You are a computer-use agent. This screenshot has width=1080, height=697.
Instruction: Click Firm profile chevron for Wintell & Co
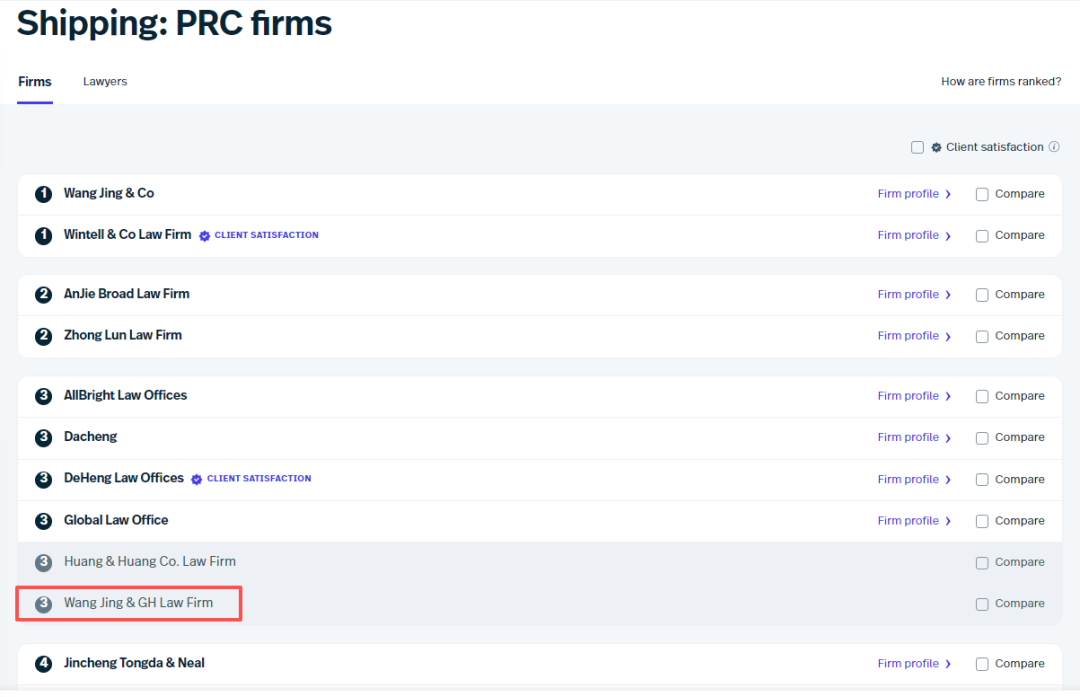[948, 236]
